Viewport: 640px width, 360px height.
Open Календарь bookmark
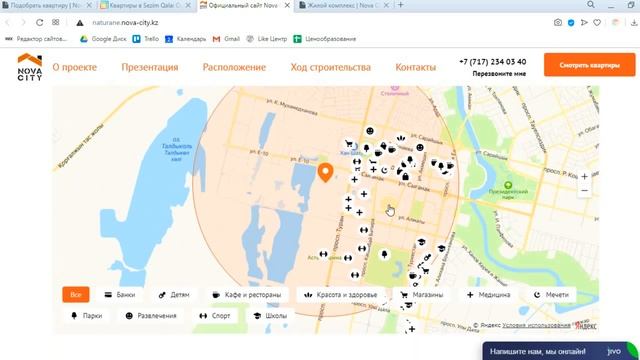186,39
